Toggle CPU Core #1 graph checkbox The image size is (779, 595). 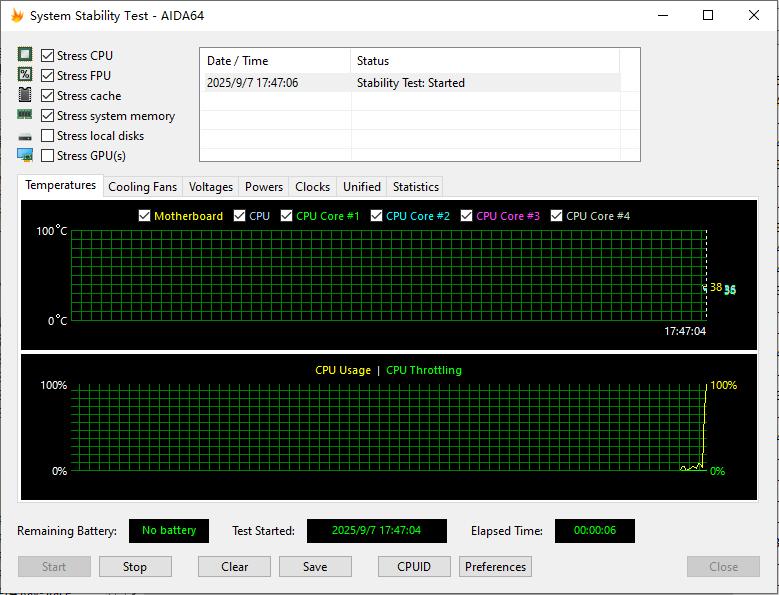(286, 216)
